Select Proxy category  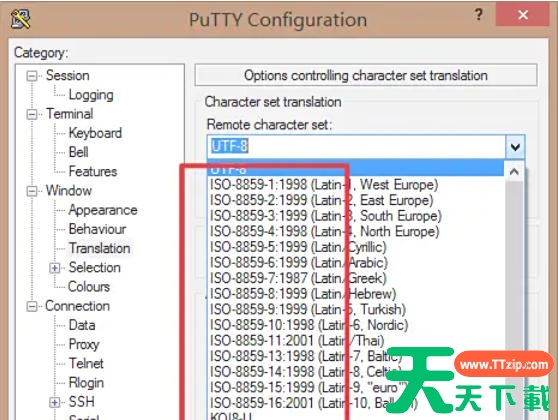point(84,345)
